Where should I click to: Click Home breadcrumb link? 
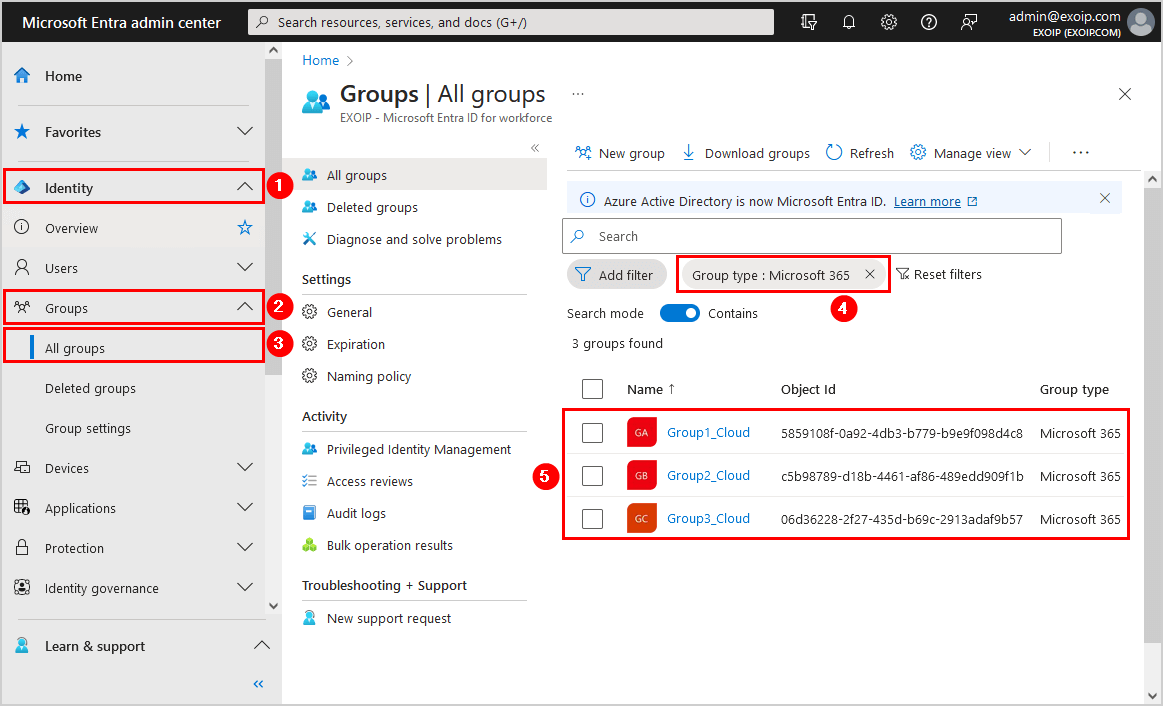click(x=320, y=60)
